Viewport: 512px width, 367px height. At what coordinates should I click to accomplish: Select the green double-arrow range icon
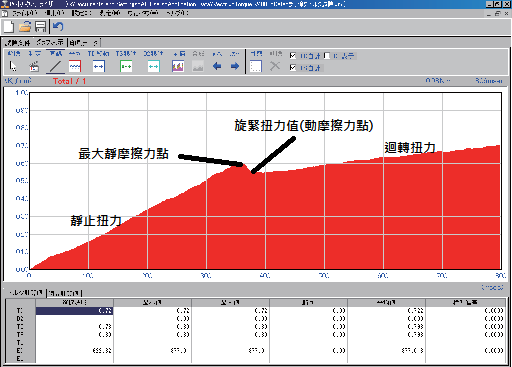tap(126, 66)
